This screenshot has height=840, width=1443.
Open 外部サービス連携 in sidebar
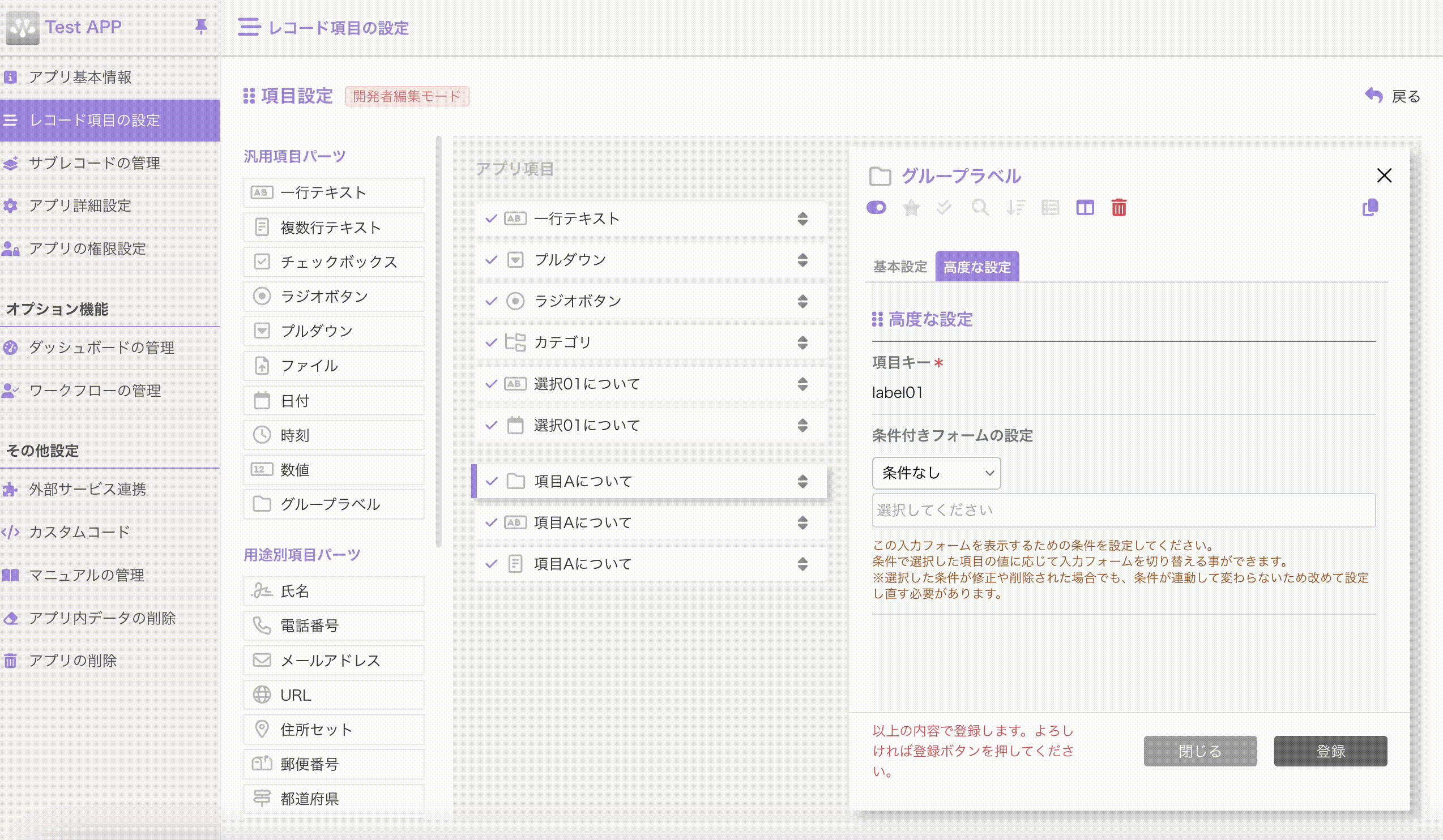coord(110,489)
